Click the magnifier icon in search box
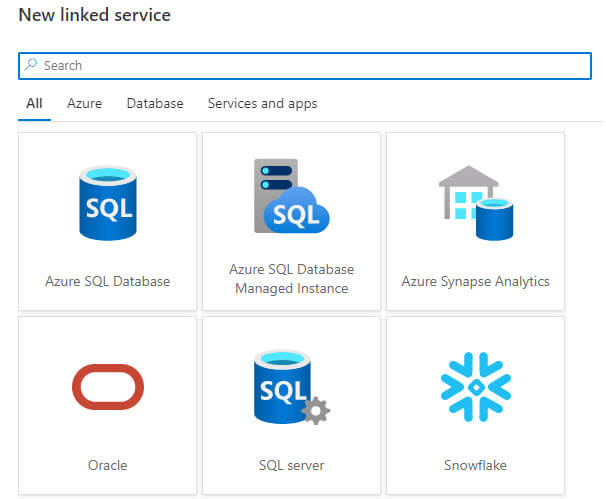The width and height of the screenshot is (606, 499). 31,65
